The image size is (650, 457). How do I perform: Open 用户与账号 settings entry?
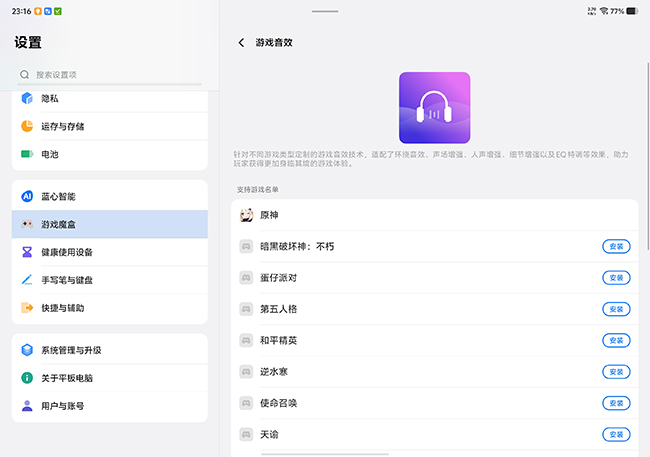(x=110, y=406)
